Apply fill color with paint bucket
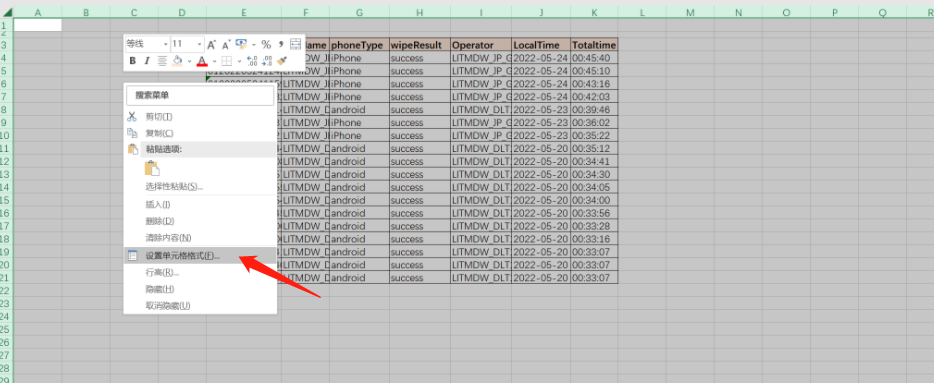This screenshot has height=383, width=934. [177, 61]
